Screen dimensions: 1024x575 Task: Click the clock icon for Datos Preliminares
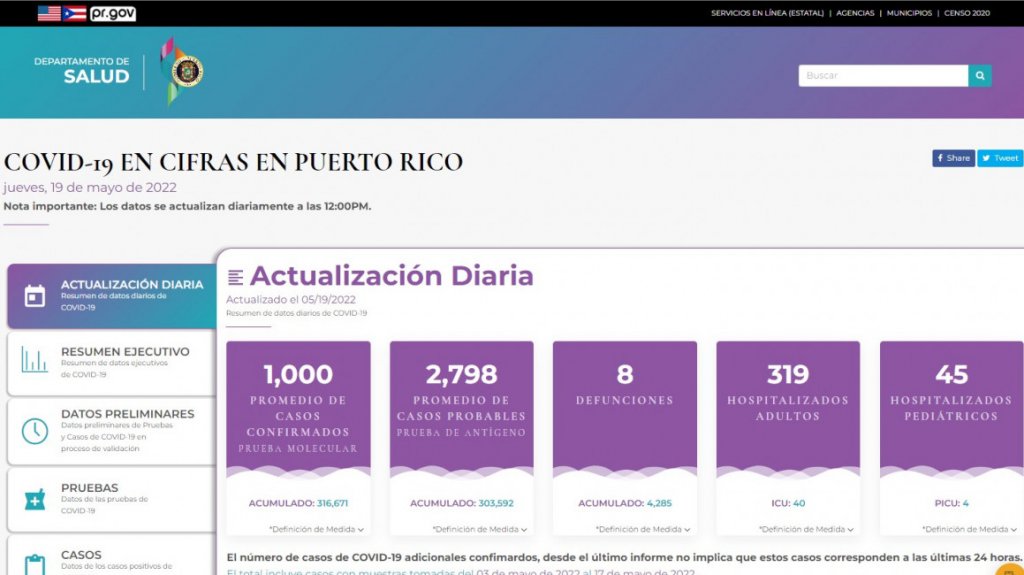(35, 430)
